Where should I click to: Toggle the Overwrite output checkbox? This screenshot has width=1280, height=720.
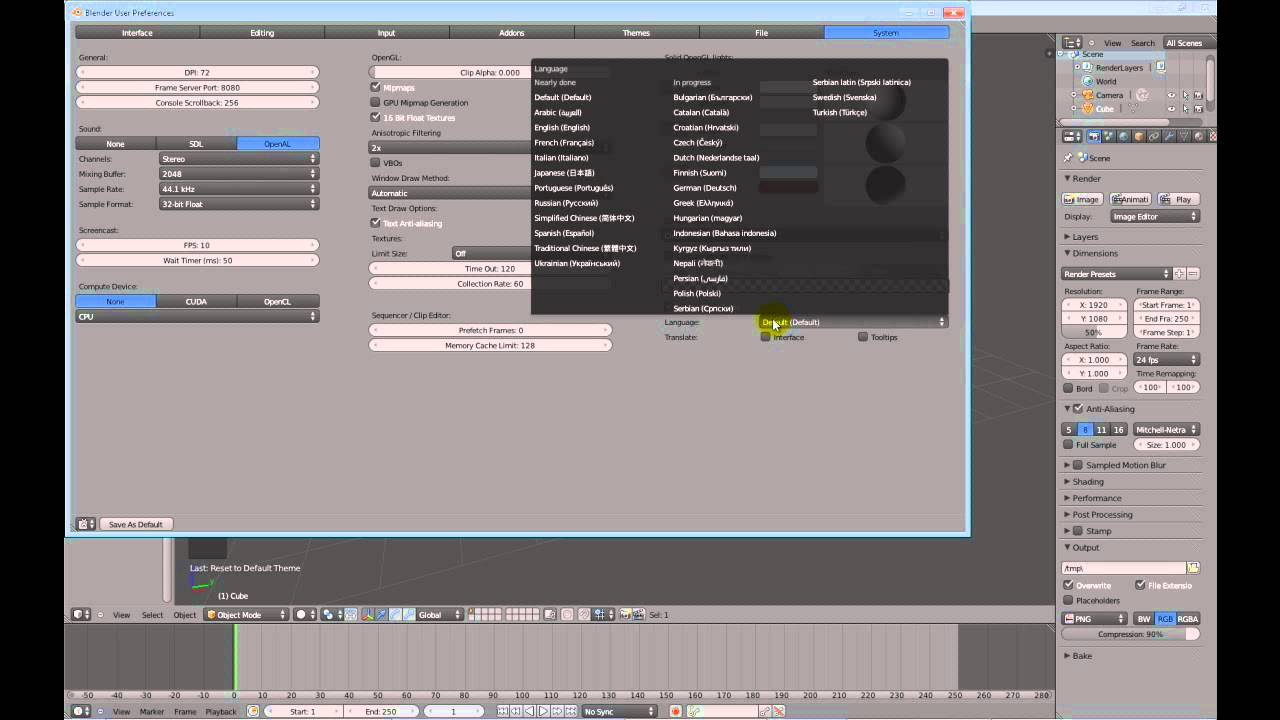click(x=1068, y=585)
